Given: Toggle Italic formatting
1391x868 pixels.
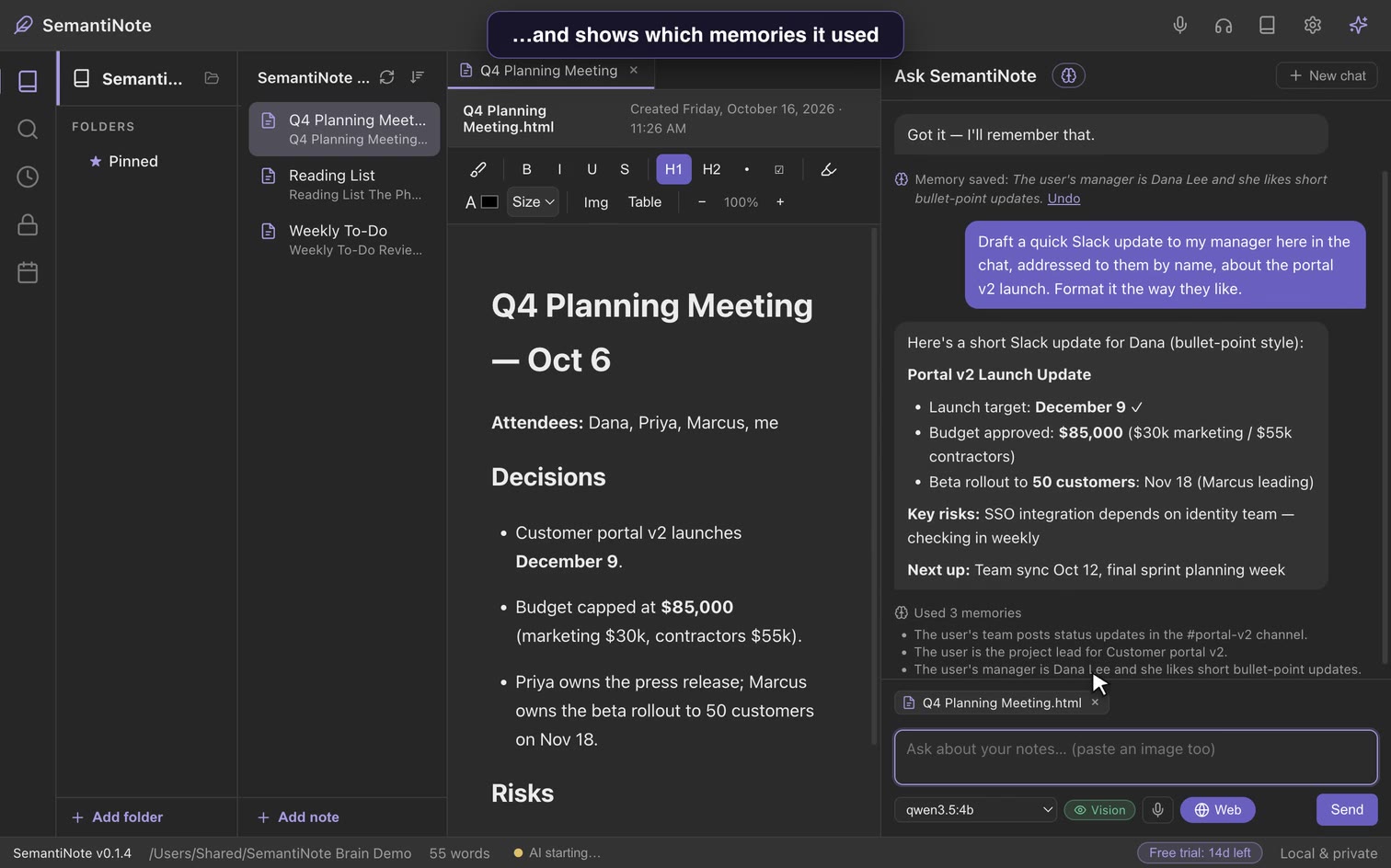Looking at the screenshot, I should (559, 169).
